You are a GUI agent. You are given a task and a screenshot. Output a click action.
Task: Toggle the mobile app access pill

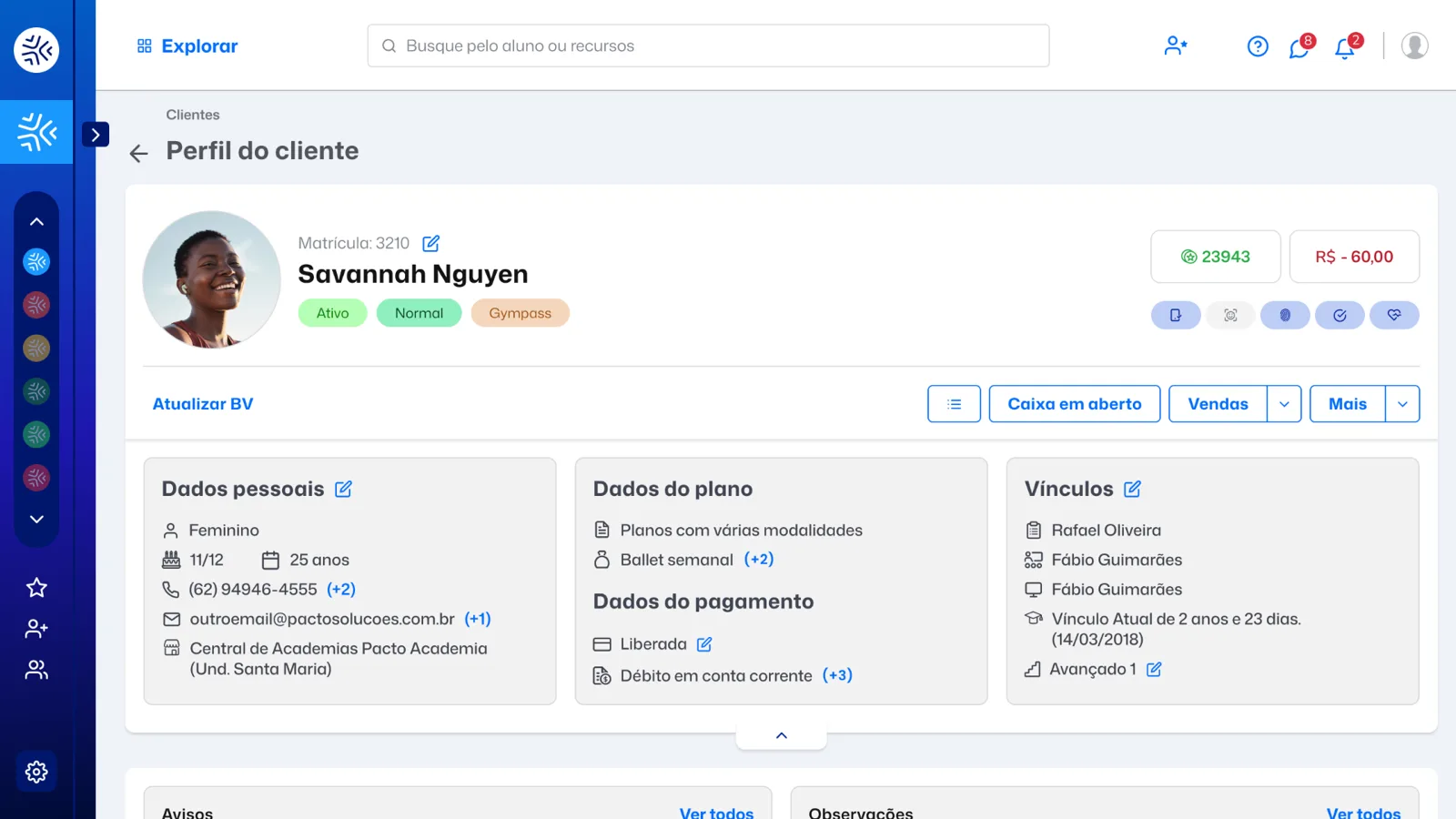click(x=1176, y=315)
